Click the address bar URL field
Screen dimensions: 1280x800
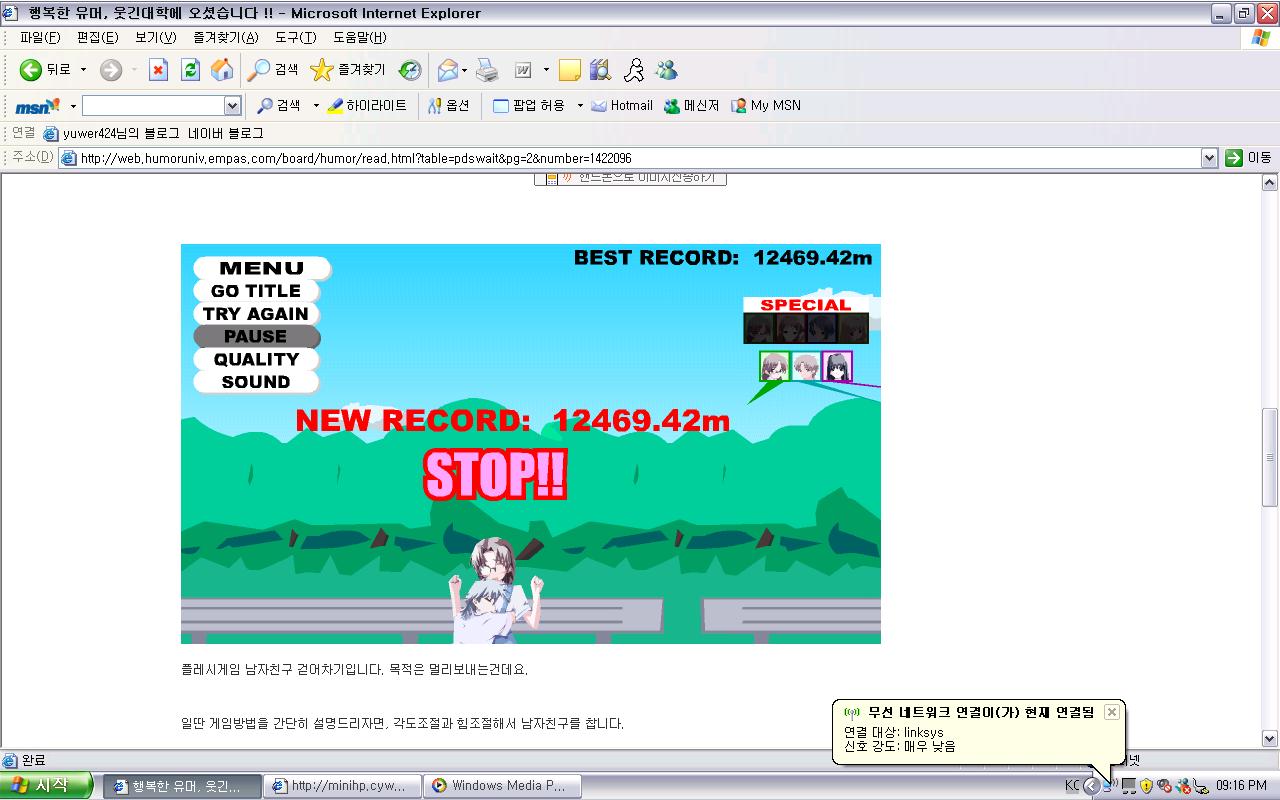pos(630,158)
